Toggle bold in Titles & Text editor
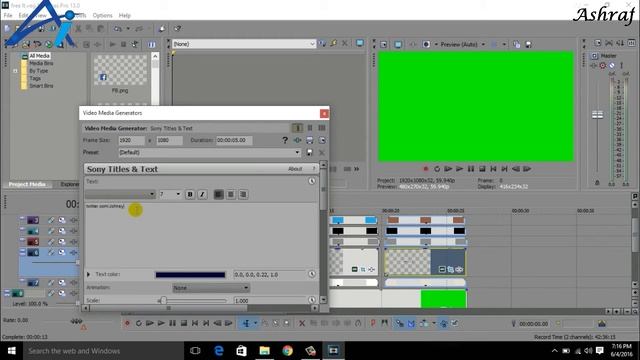Screen dimensions: 640x360 click(190, 195)
